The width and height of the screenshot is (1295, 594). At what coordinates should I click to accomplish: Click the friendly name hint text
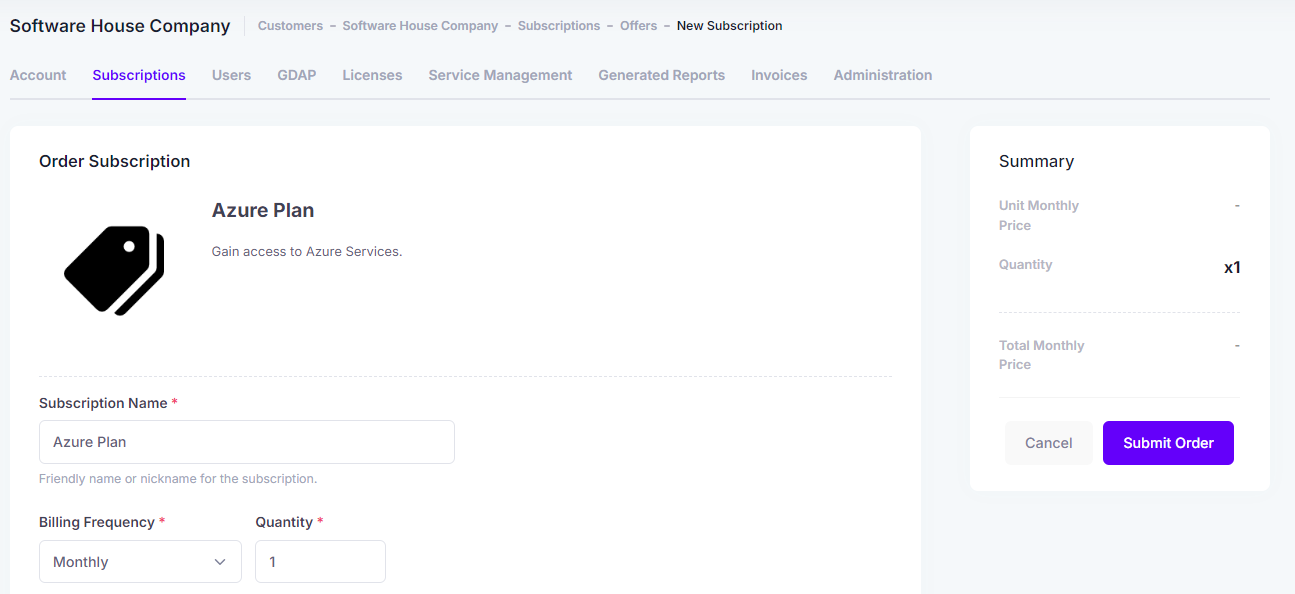tap(178, 479)
